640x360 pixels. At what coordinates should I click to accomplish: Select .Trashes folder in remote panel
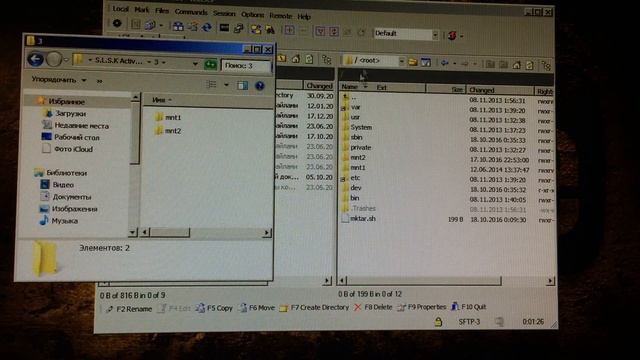click(358, 208)
